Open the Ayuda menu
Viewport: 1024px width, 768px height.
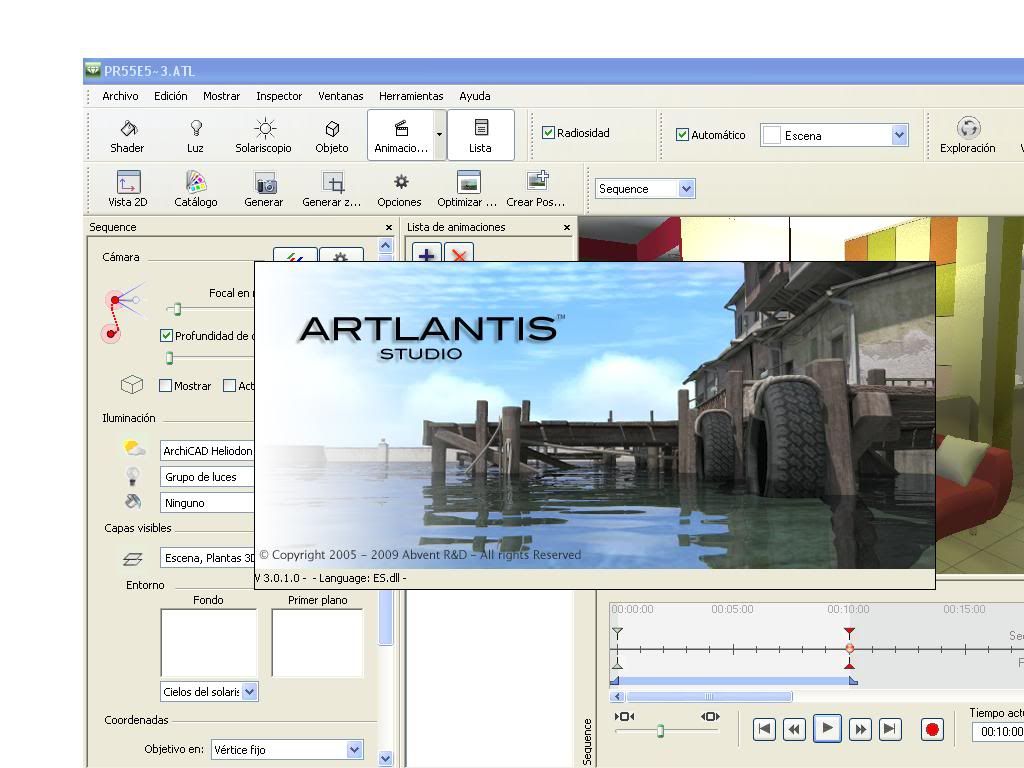(x=475, y=96)
